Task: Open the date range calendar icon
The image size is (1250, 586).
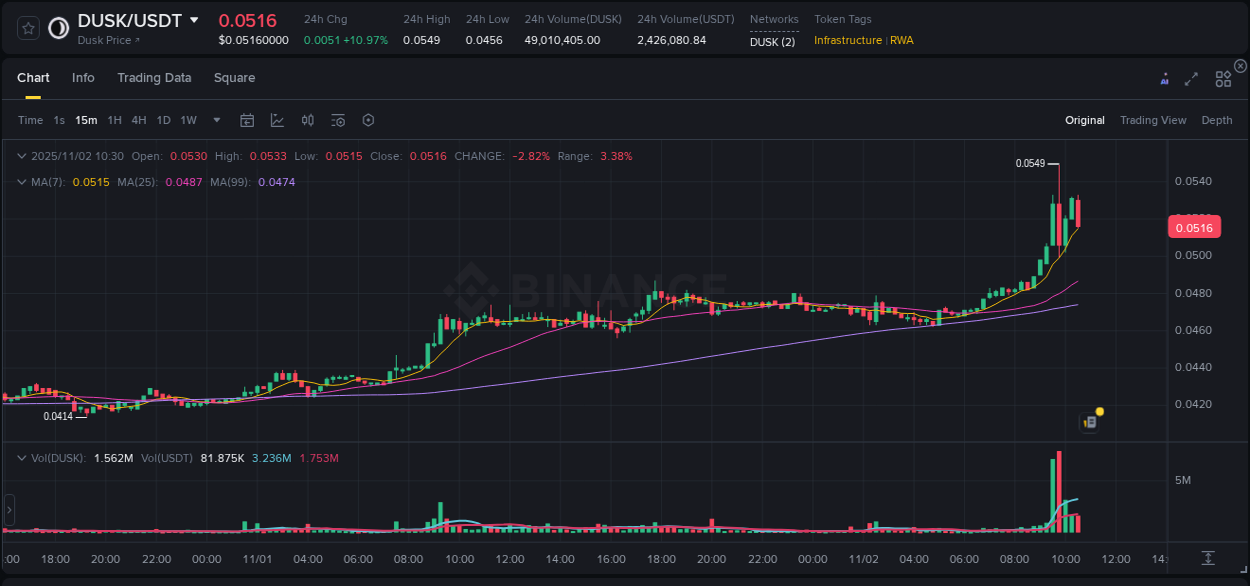Action: 247,119
